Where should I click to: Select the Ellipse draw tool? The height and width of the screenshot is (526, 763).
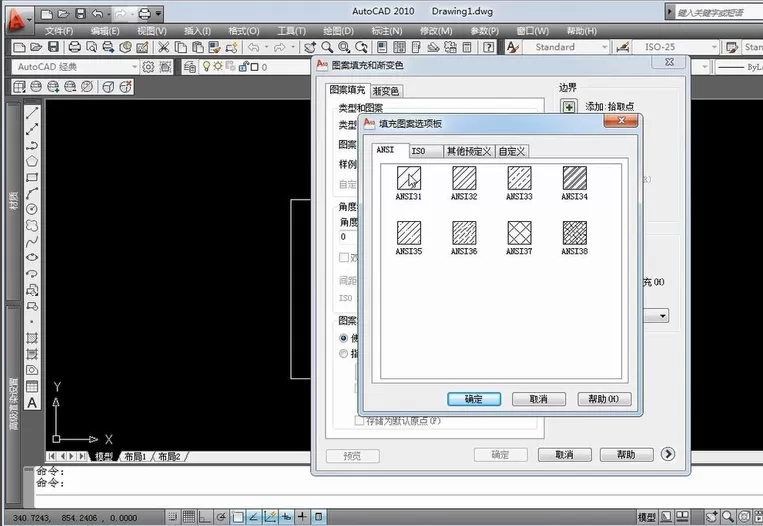click(32, 257)
